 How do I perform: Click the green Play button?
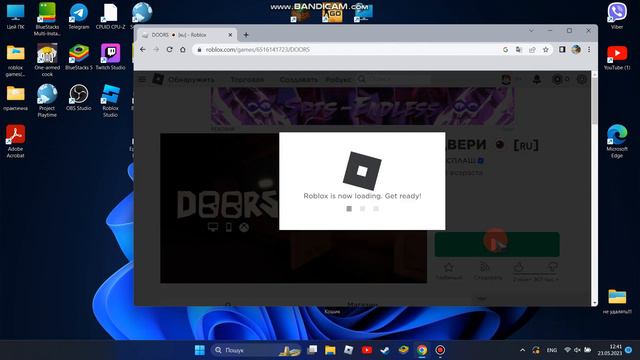[x=497, y=244]
